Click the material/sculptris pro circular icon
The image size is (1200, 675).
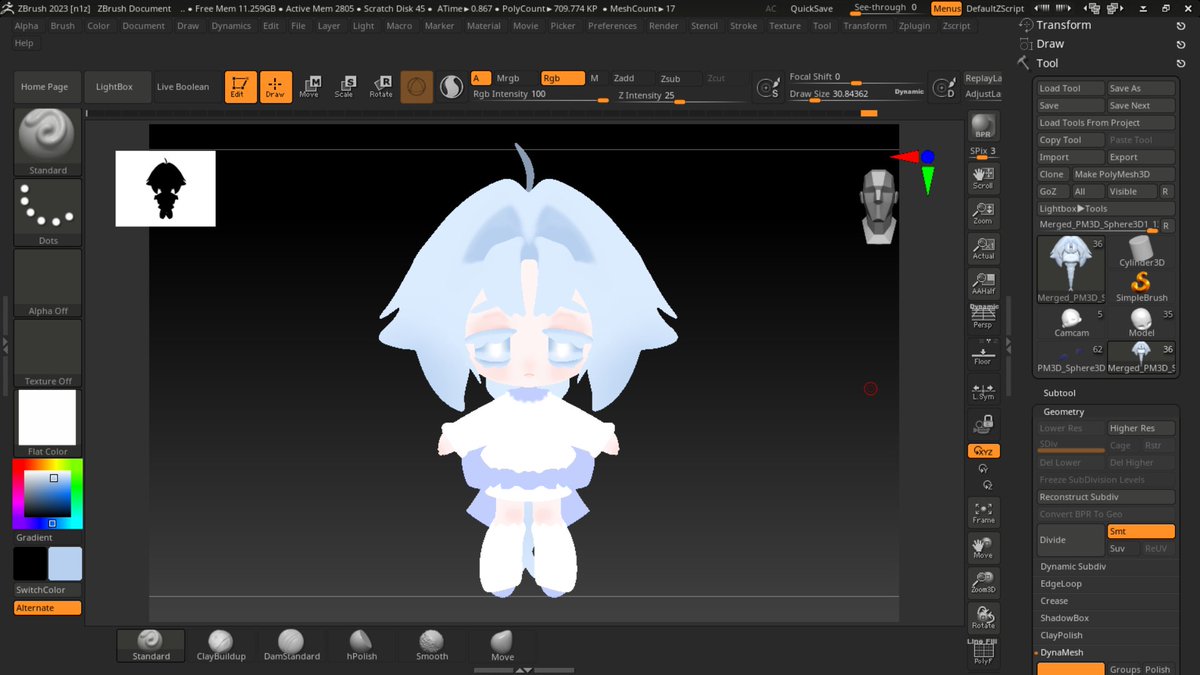tap(451, 87)
